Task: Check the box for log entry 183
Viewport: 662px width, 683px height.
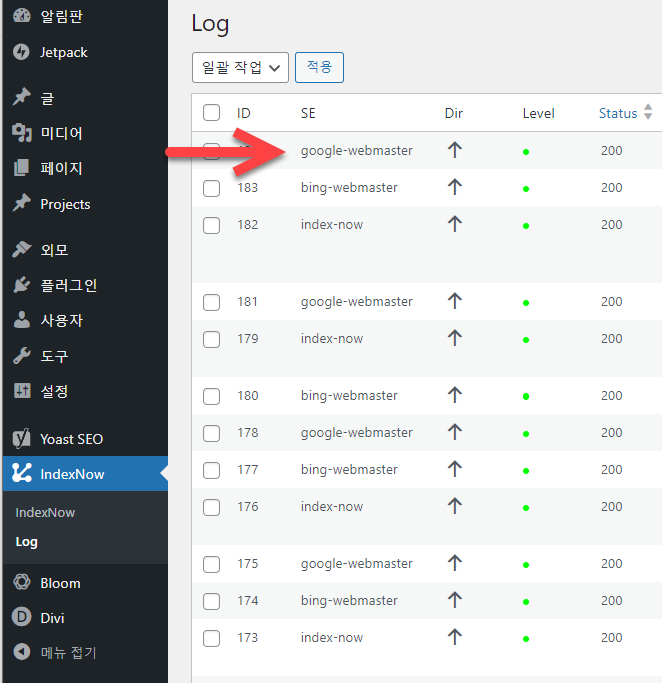Action: [211, 189]
